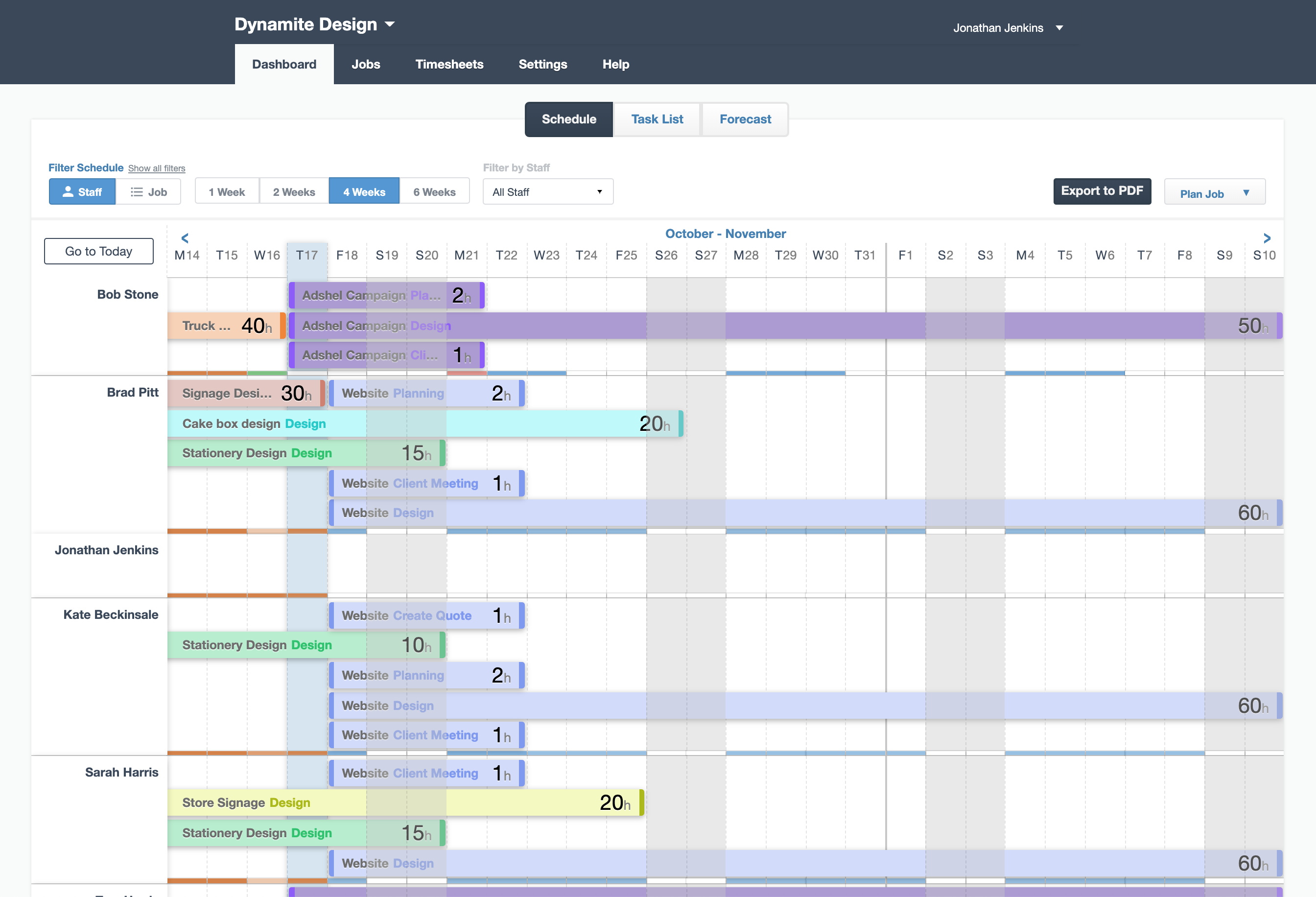Viewport: 1316px width, 897px height.
Task: Open the Forecast tab
Action: 745,119
